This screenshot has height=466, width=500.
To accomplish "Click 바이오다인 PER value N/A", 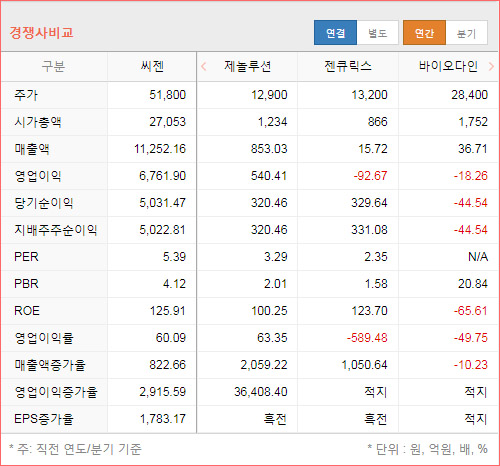I will [478, 257].
